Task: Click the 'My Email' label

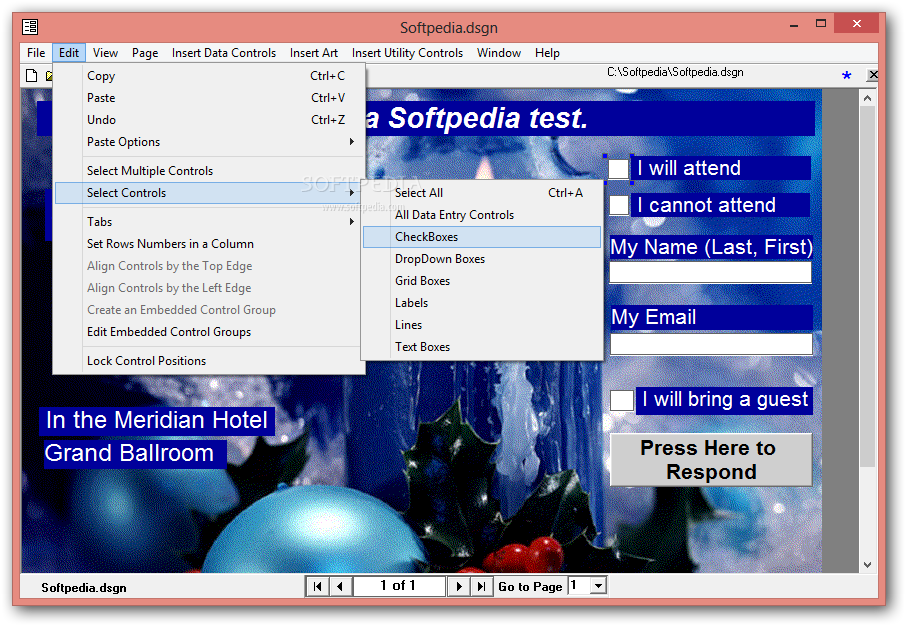Action: coord(711,317)
